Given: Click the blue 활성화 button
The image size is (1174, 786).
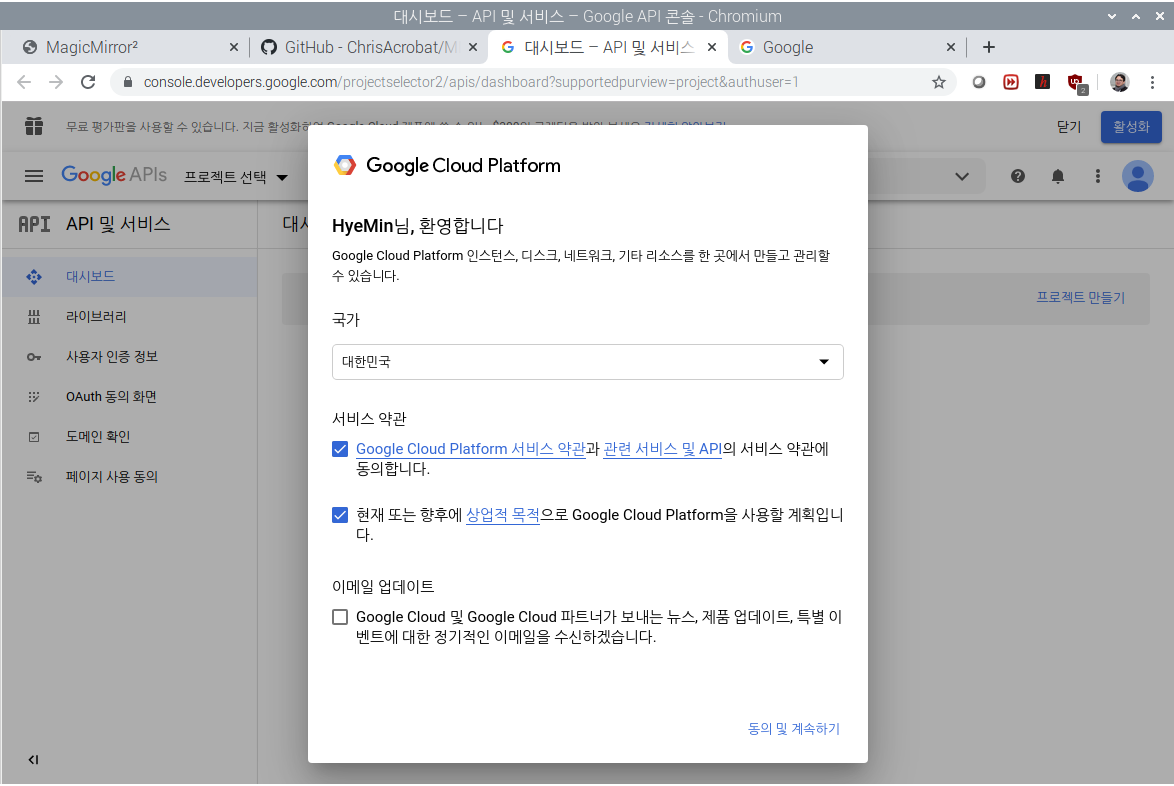Looking at the screenshot, I should coord(1131,127).
